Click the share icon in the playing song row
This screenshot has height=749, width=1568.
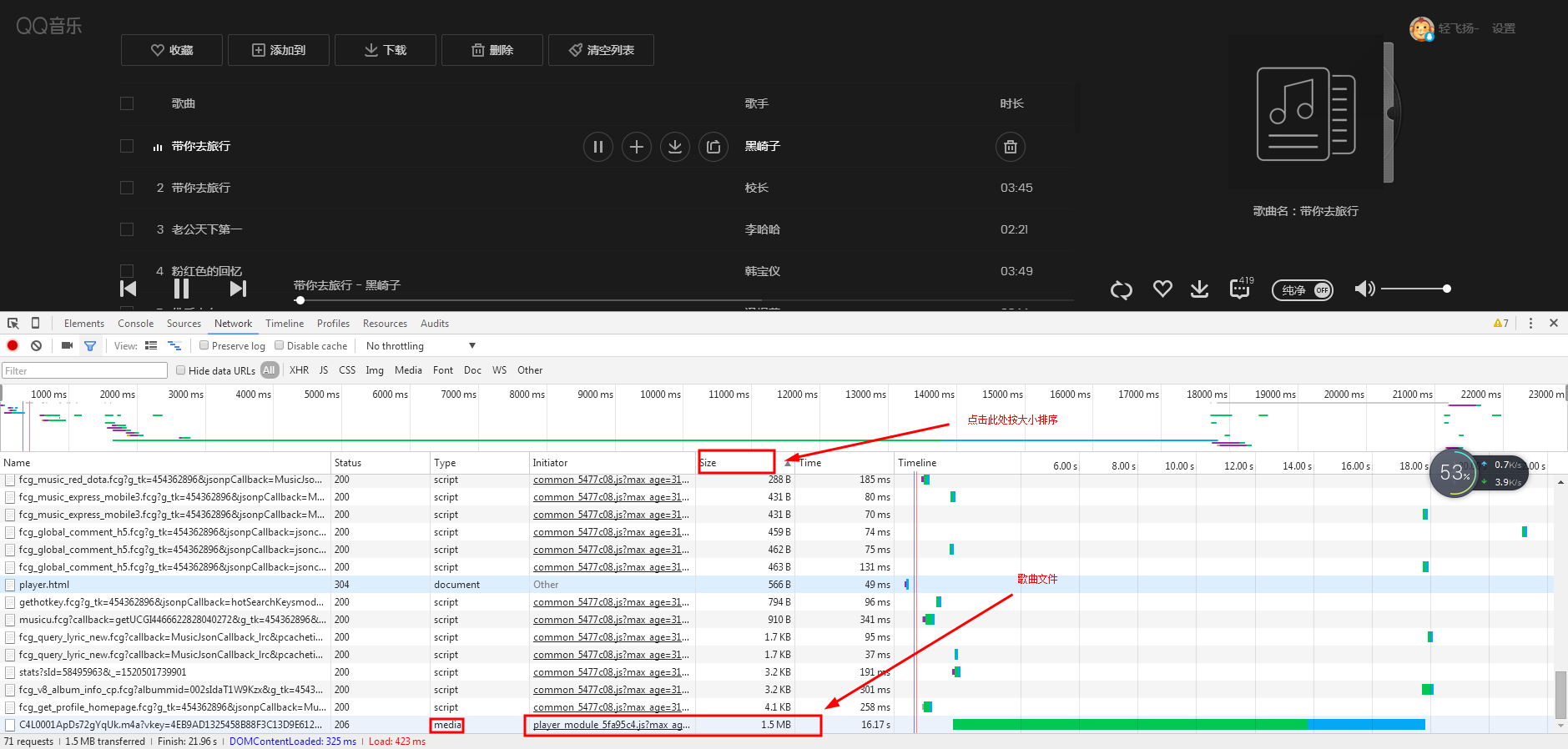713,147
